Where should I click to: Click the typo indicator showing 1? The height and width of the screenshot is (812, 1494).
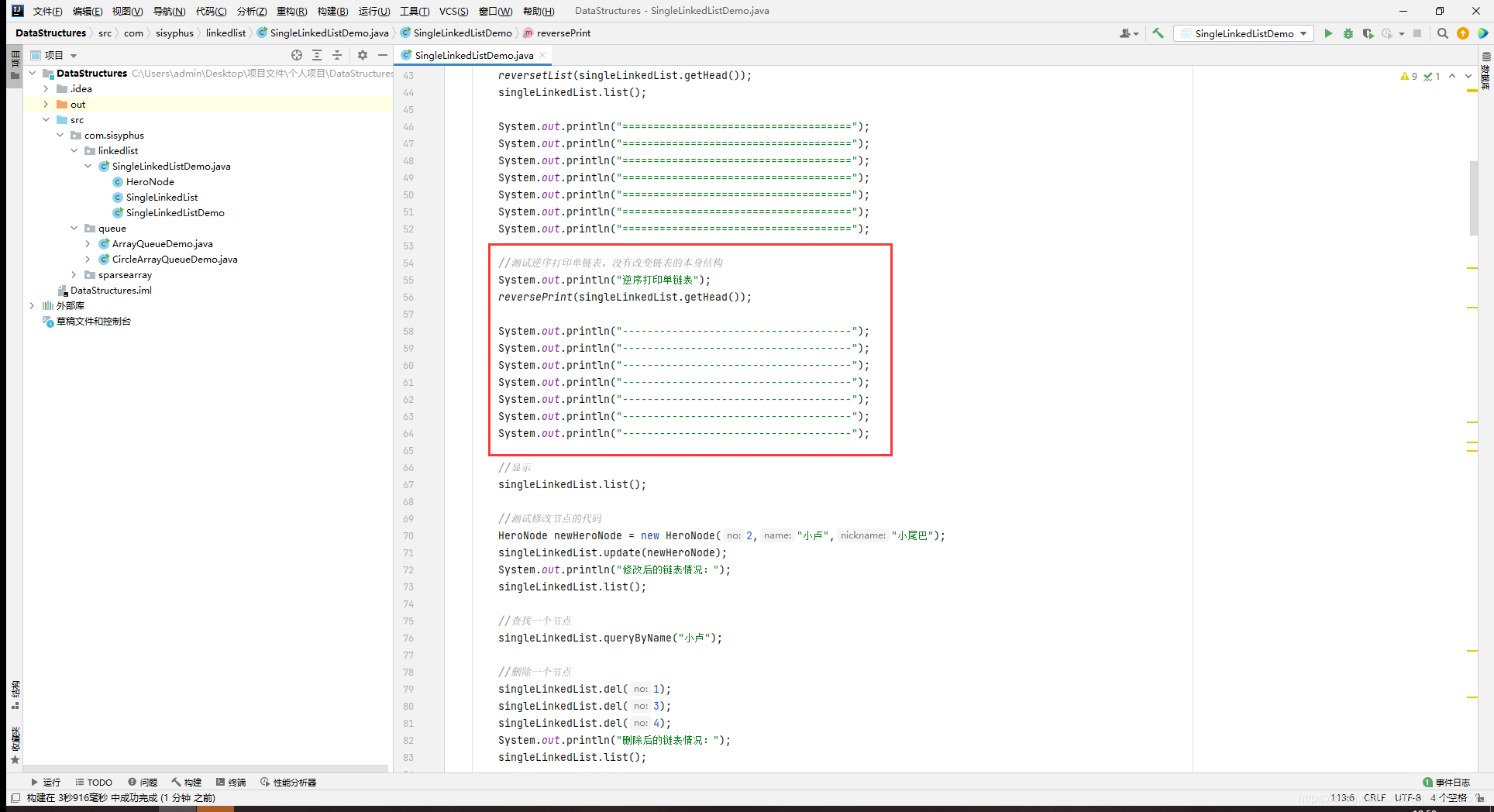(x=1432, y=76)
